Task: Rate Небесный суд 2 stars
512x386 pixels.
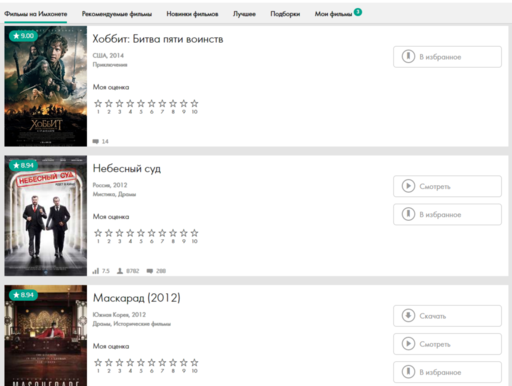Action: (109, 233)
